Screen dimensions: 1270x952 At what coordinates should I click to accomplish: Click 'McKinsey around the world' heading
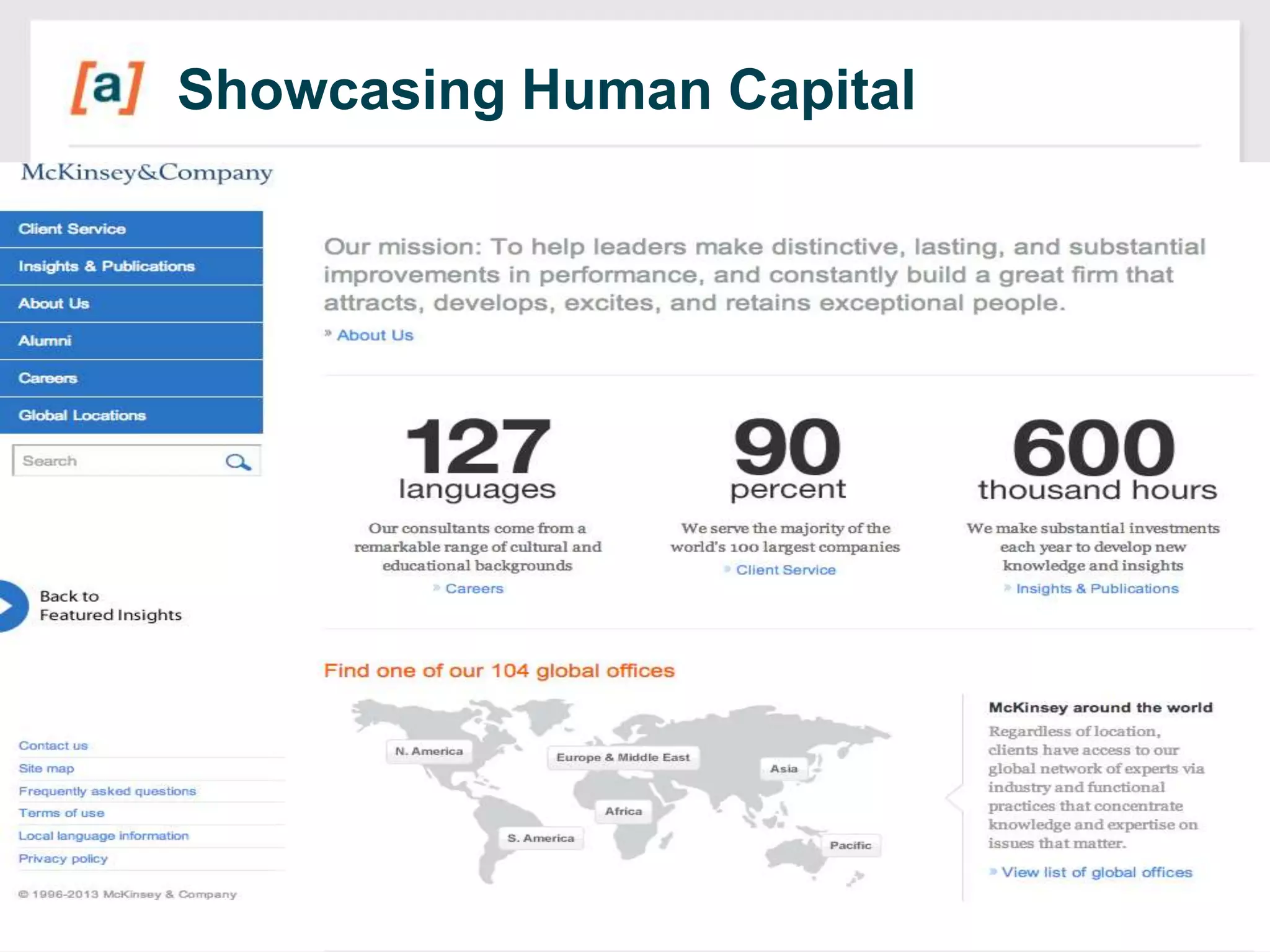(1101, 707)
